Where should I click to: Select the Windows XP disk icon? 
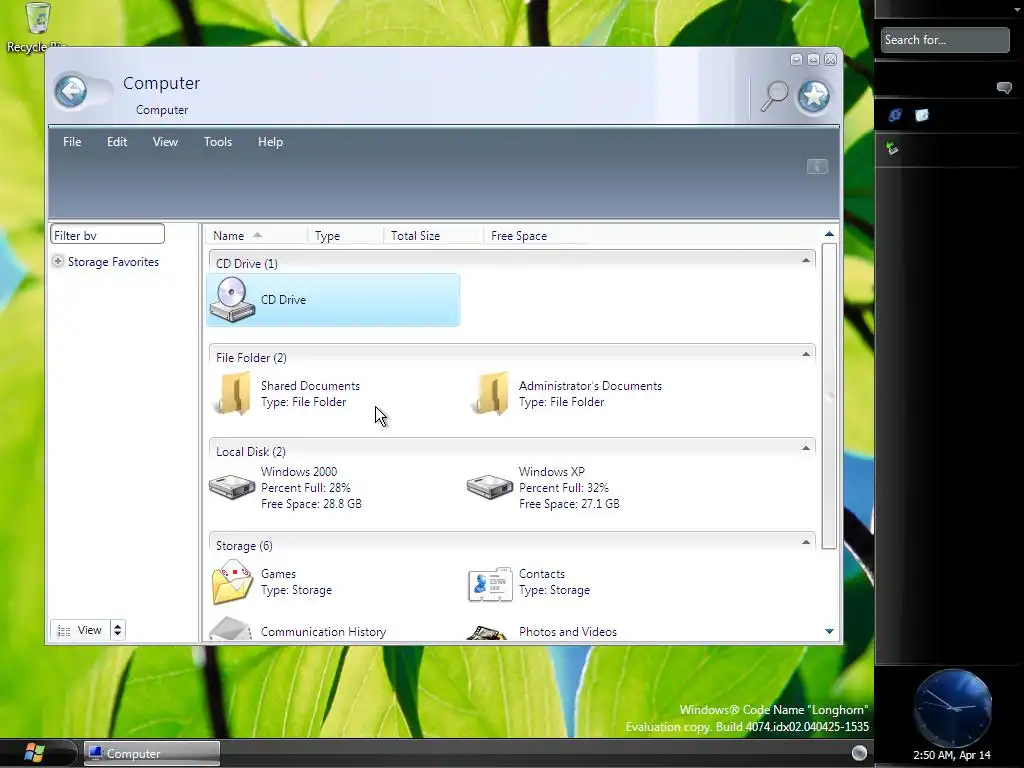[490, 487]
